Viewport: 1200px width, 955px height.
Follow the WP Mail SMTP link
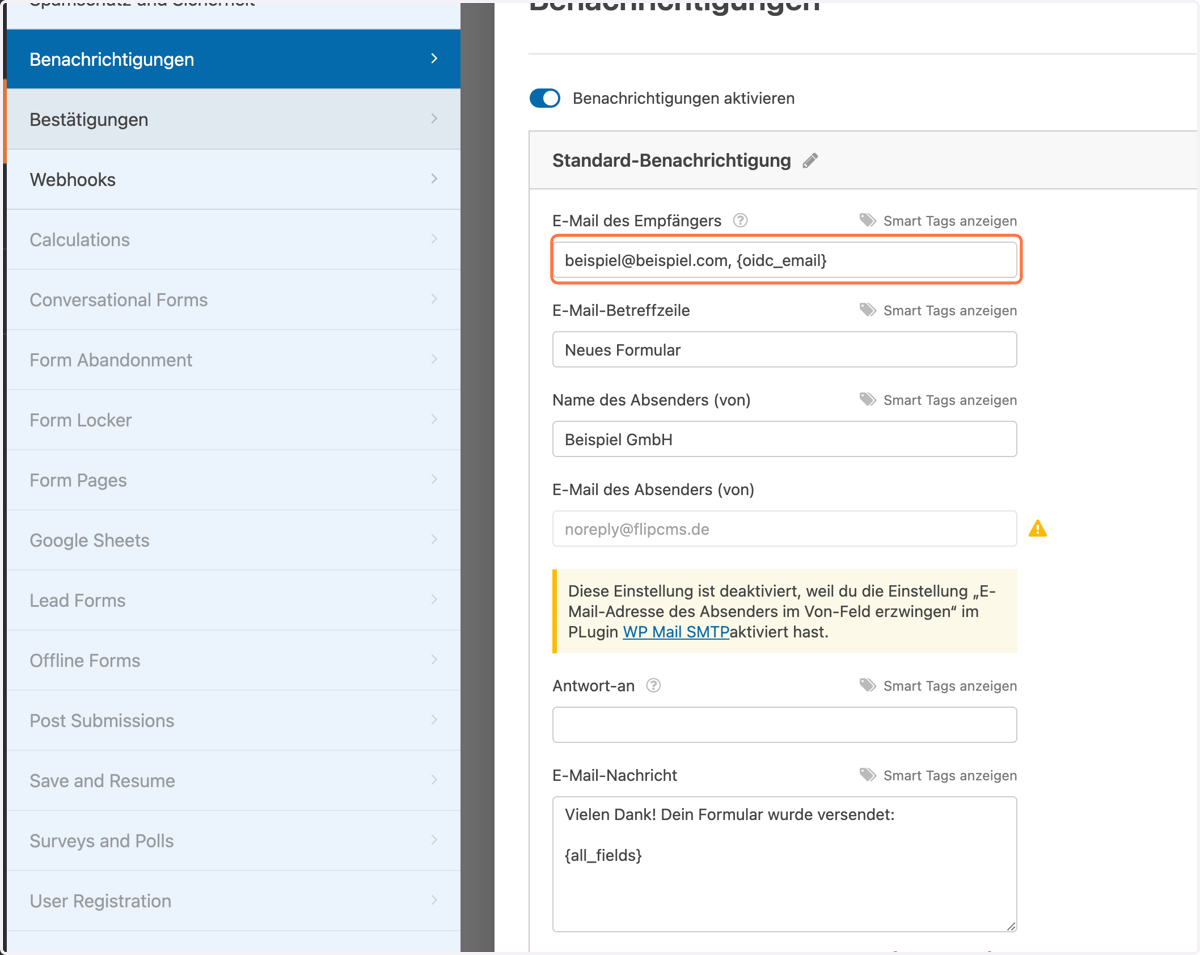click(x=676, y=632)
